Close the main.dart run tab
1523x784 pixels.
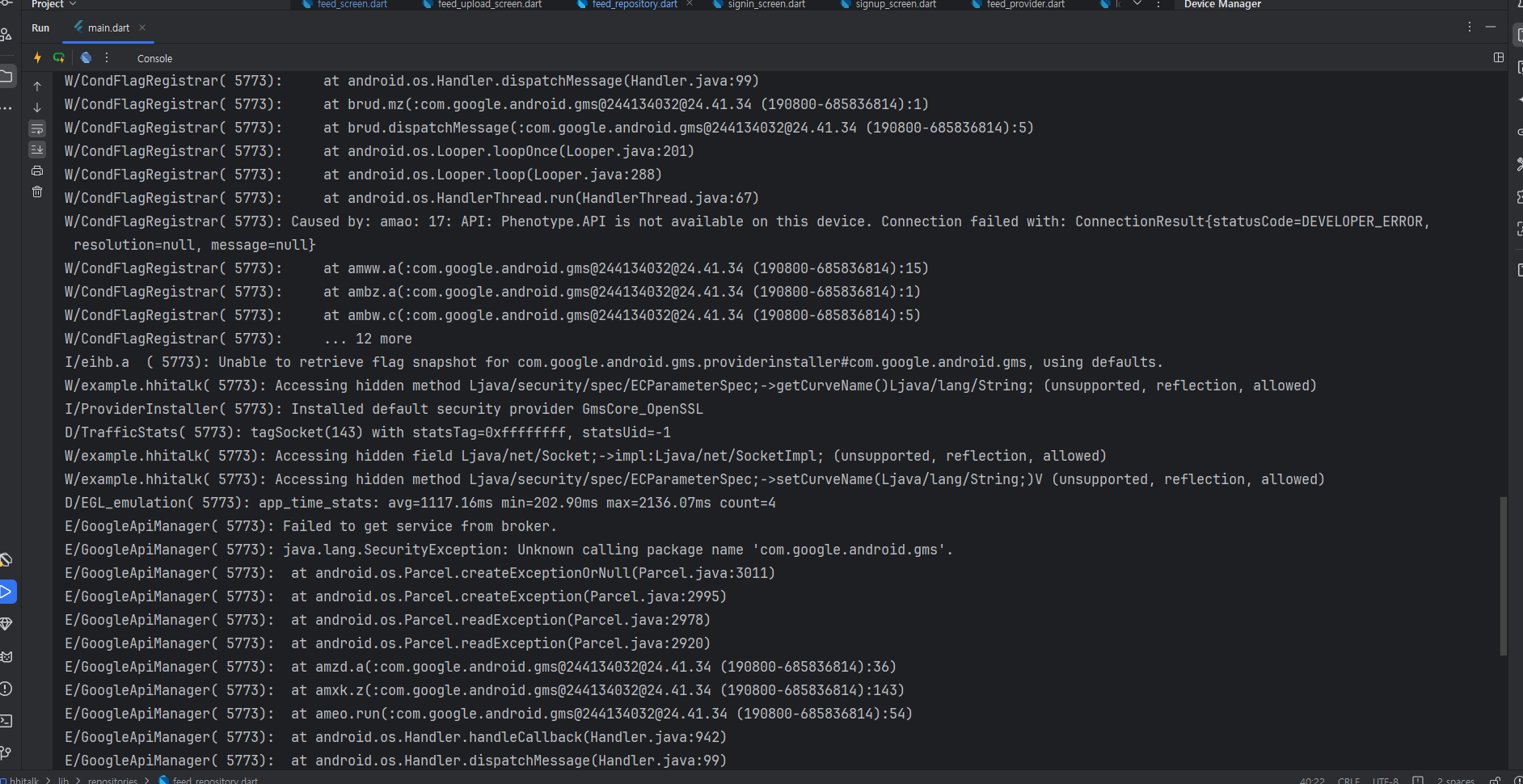(x=142, y=27)
